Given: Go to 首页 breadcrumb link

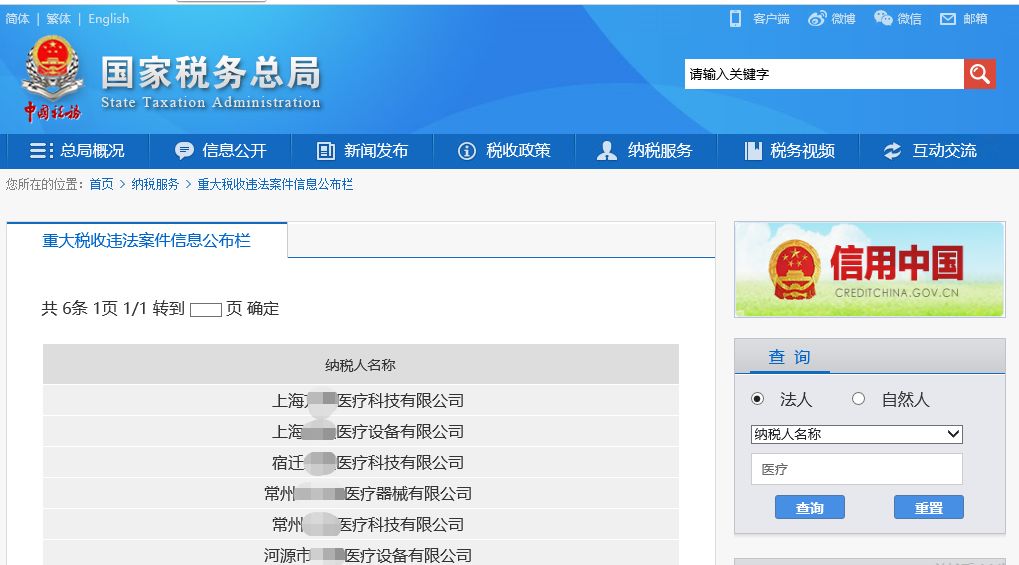Looking at the screenshot, I should tap(101, 185).
